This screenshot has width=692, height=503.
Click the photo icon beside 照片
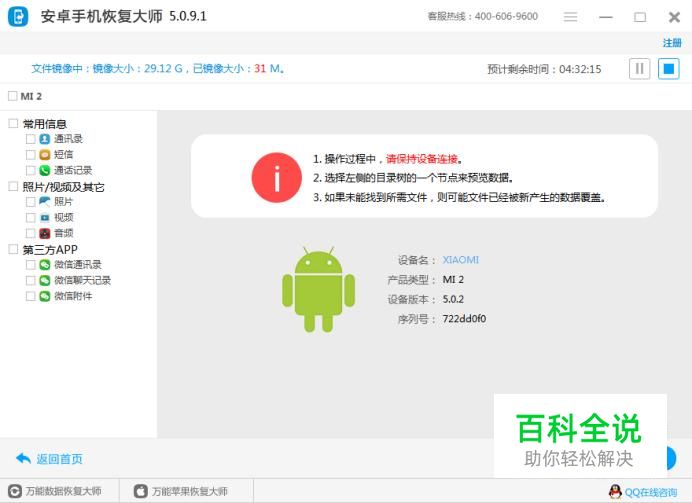45,202
